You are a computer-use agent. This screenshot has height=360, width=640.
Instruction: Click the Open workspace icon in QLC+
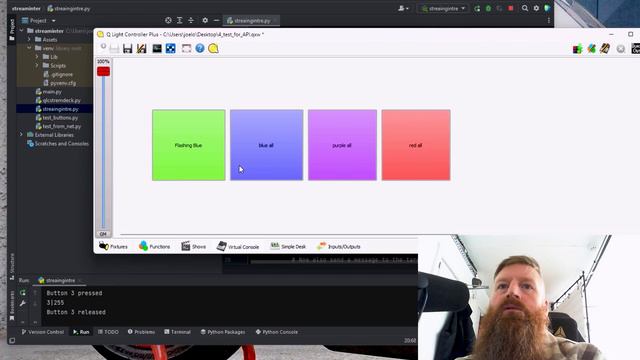click(x=114, y=49)
